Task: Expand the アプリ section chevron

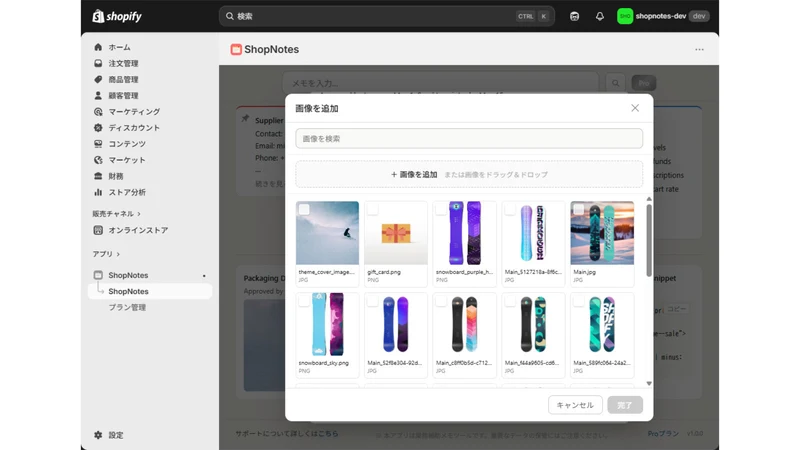Action: 118,254
